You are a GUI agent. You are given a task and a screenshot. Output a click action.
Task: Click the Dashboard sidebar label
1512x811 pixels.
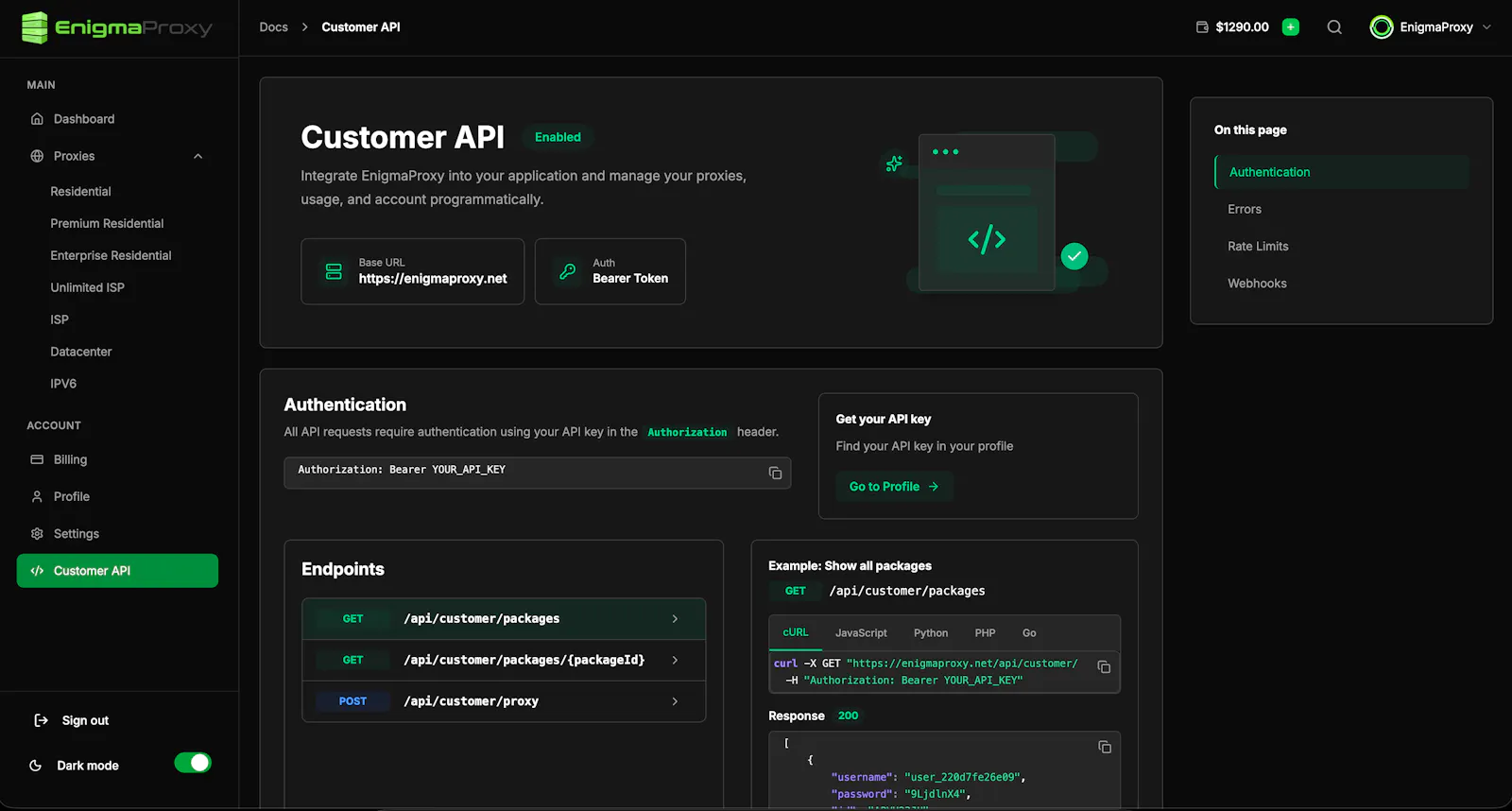[84, 119]
